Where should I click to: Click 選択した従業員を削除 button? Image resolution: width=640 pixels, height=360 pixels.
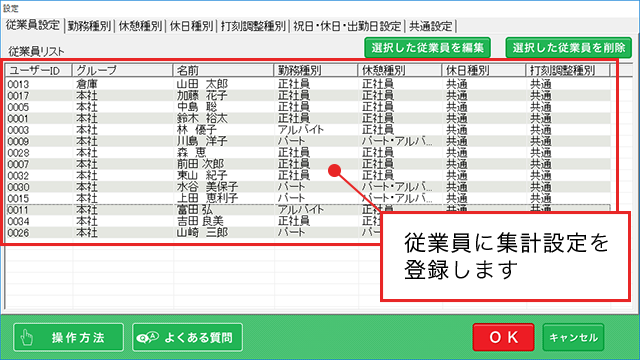tap(569, 48)
